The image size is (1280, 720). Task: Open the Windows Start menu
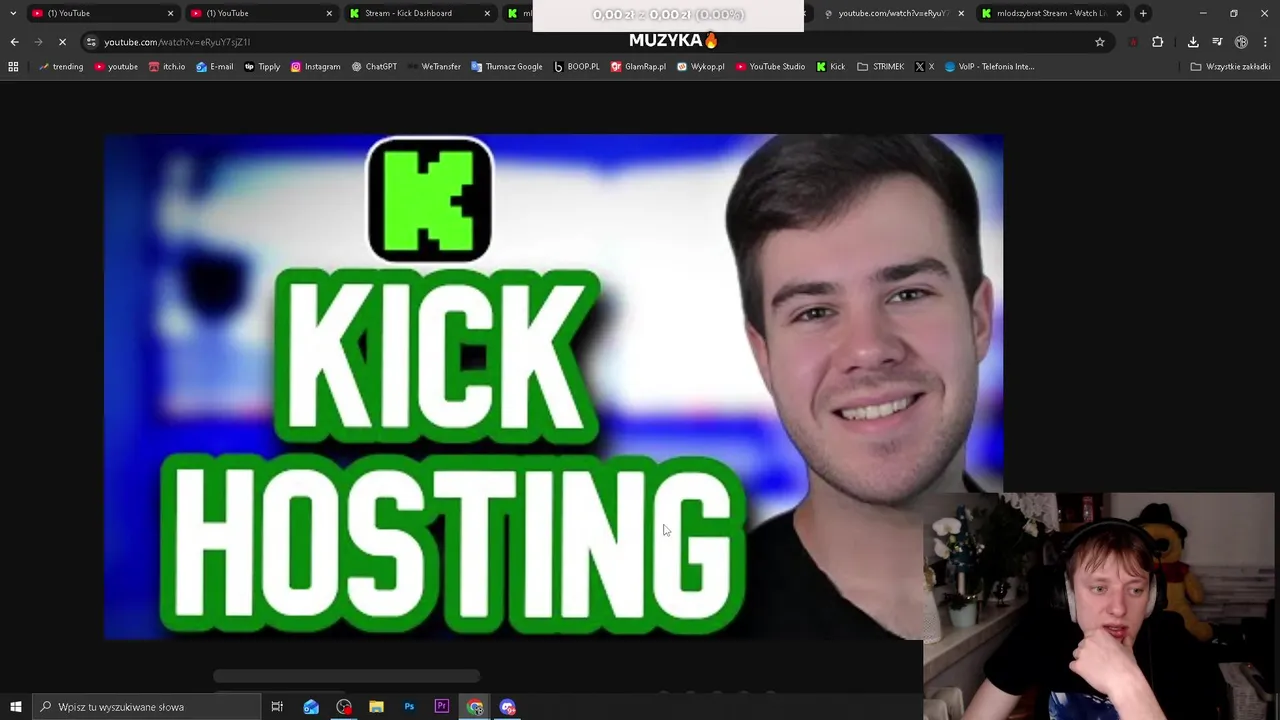click(15, 707)
